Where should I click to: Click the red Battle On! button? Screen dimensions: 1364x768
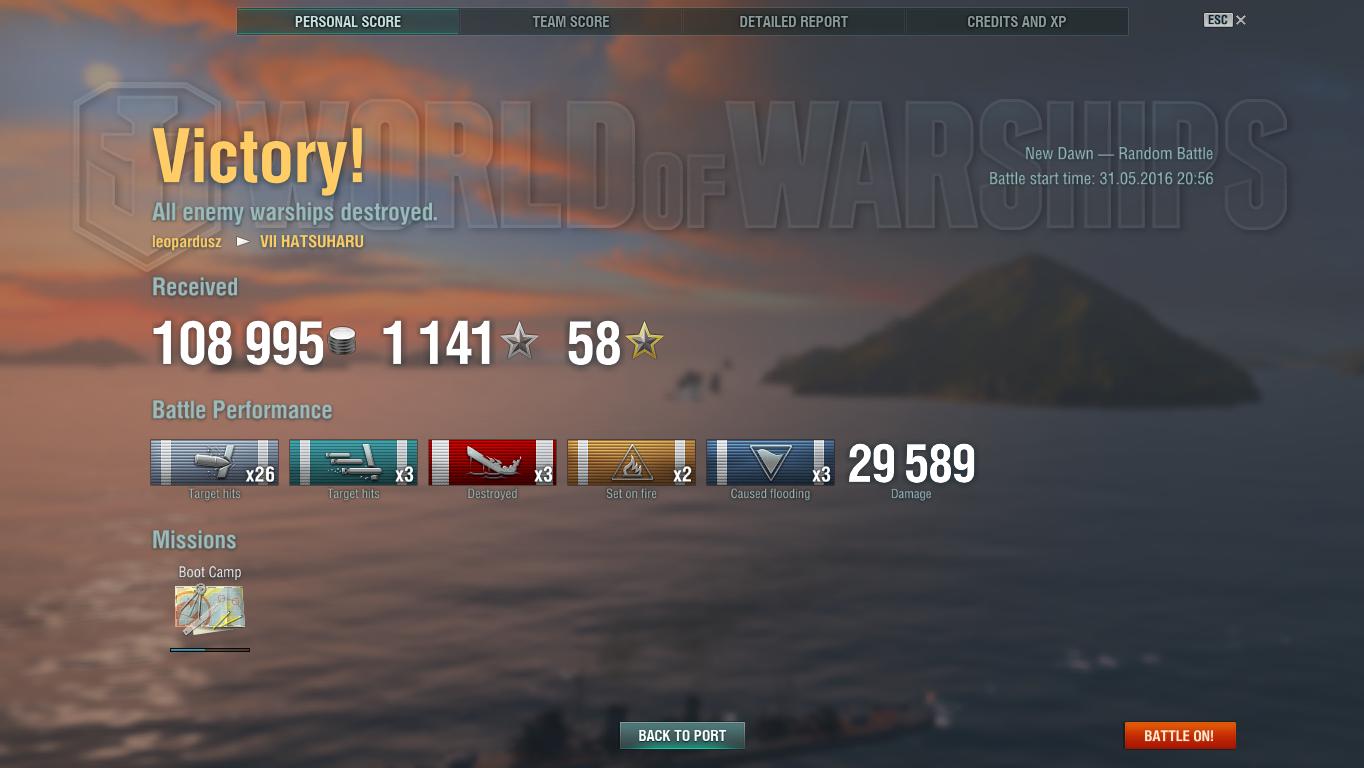(1180, 735)
